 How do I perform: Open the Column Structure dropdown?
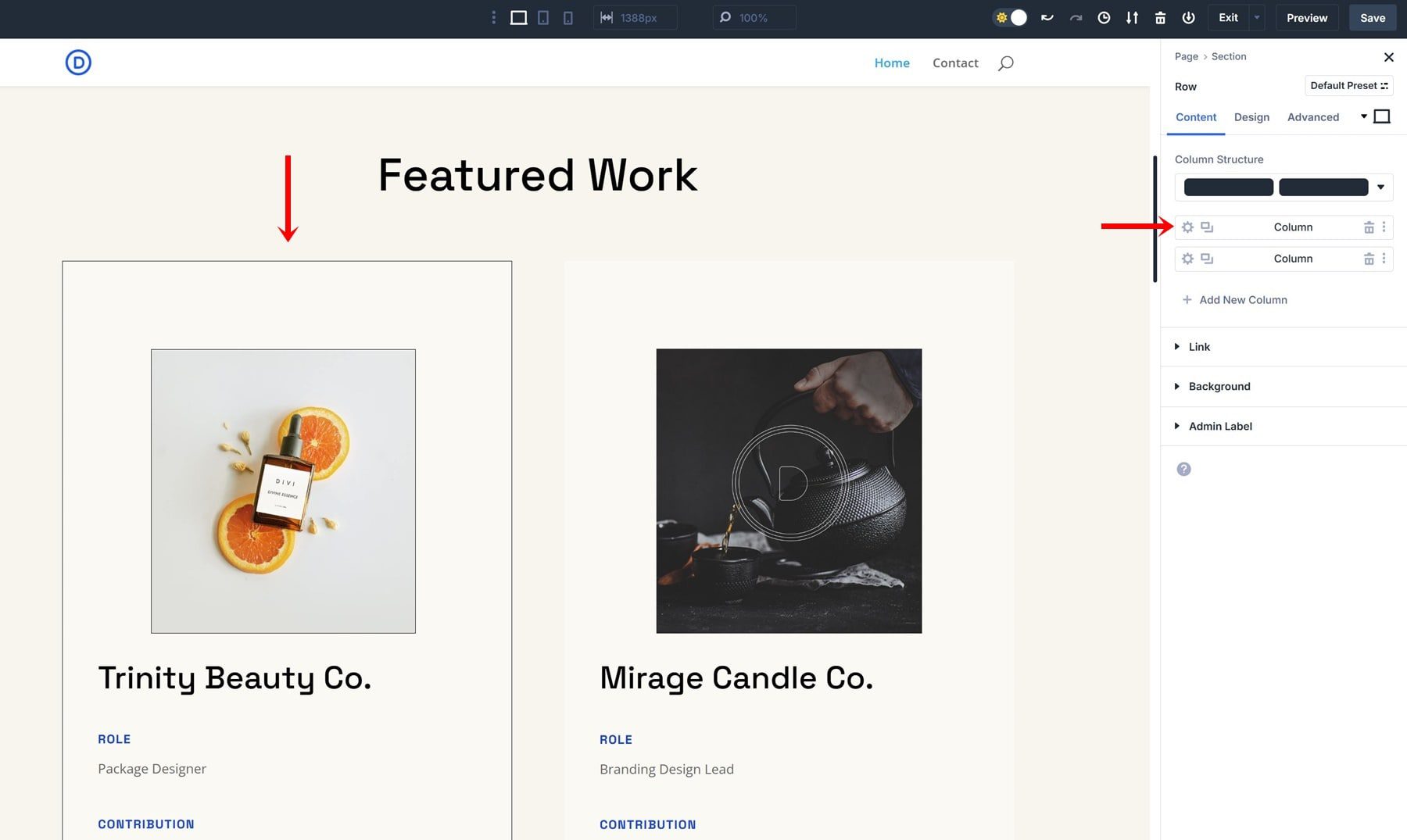coord(1283,187)
